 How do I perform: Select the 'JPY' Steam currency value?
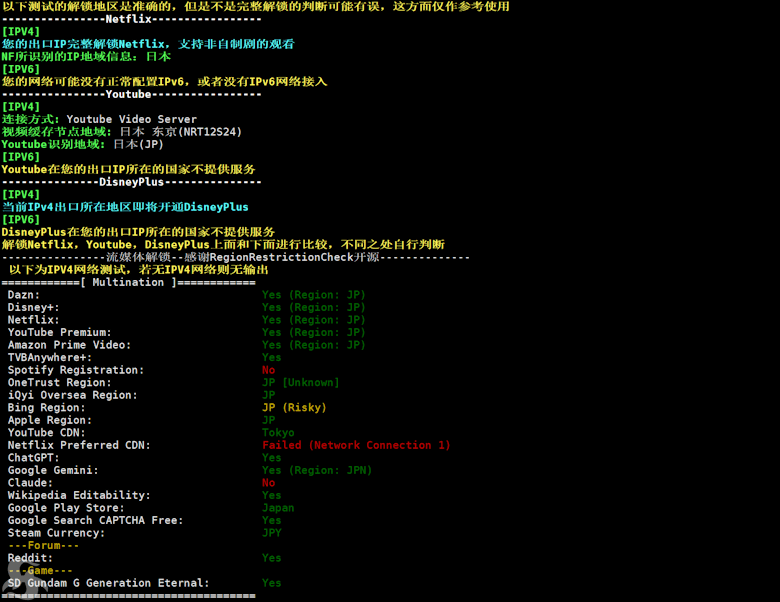(x=272, y=533)
